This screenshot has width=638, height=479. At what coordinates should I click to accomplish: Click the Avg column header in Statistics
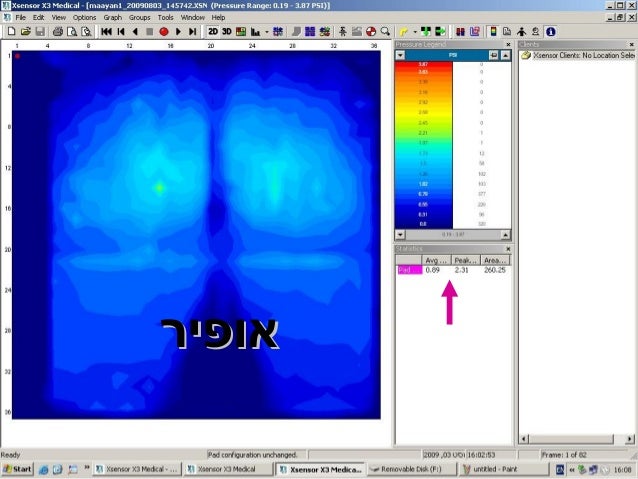(436, 259)
